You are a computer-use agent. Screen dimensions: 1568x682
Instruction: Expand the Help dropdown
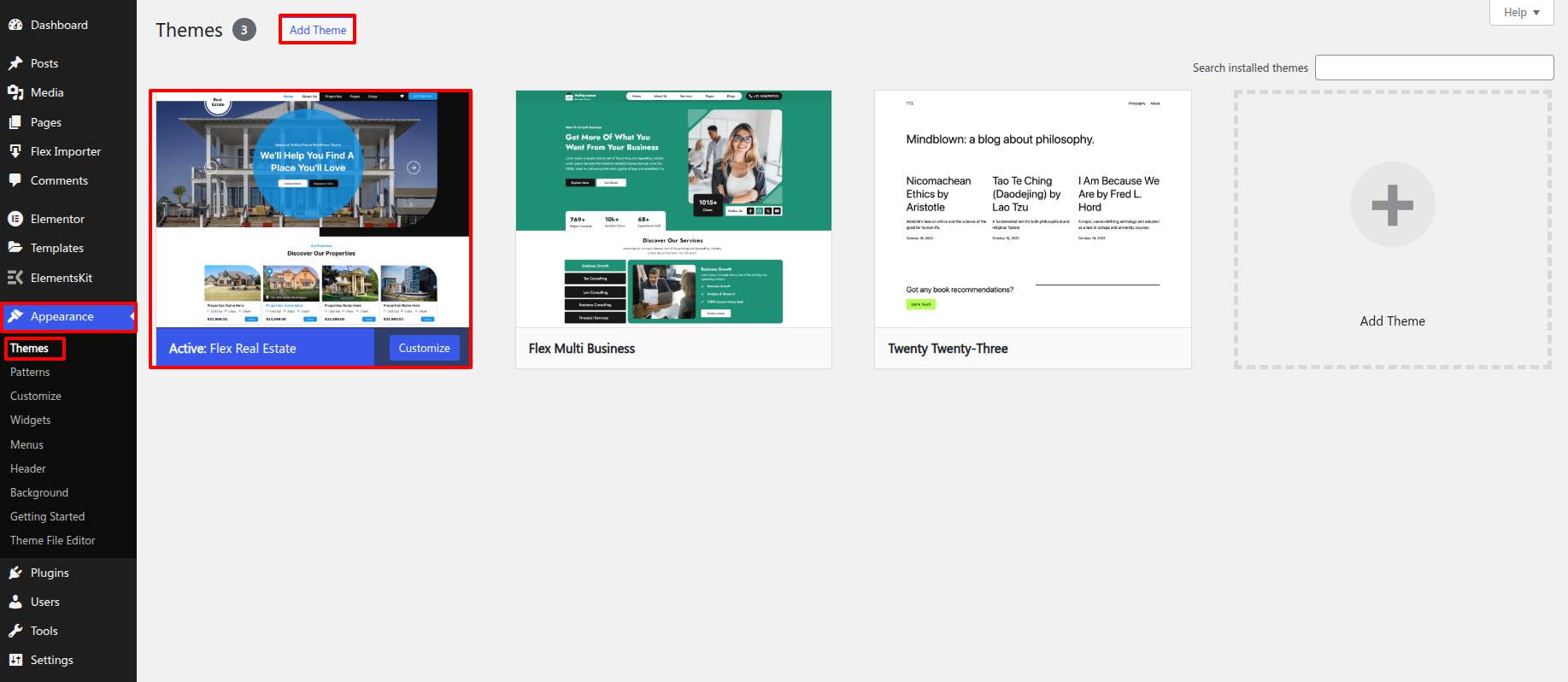pyautogui.click(x=1521, y=13)
